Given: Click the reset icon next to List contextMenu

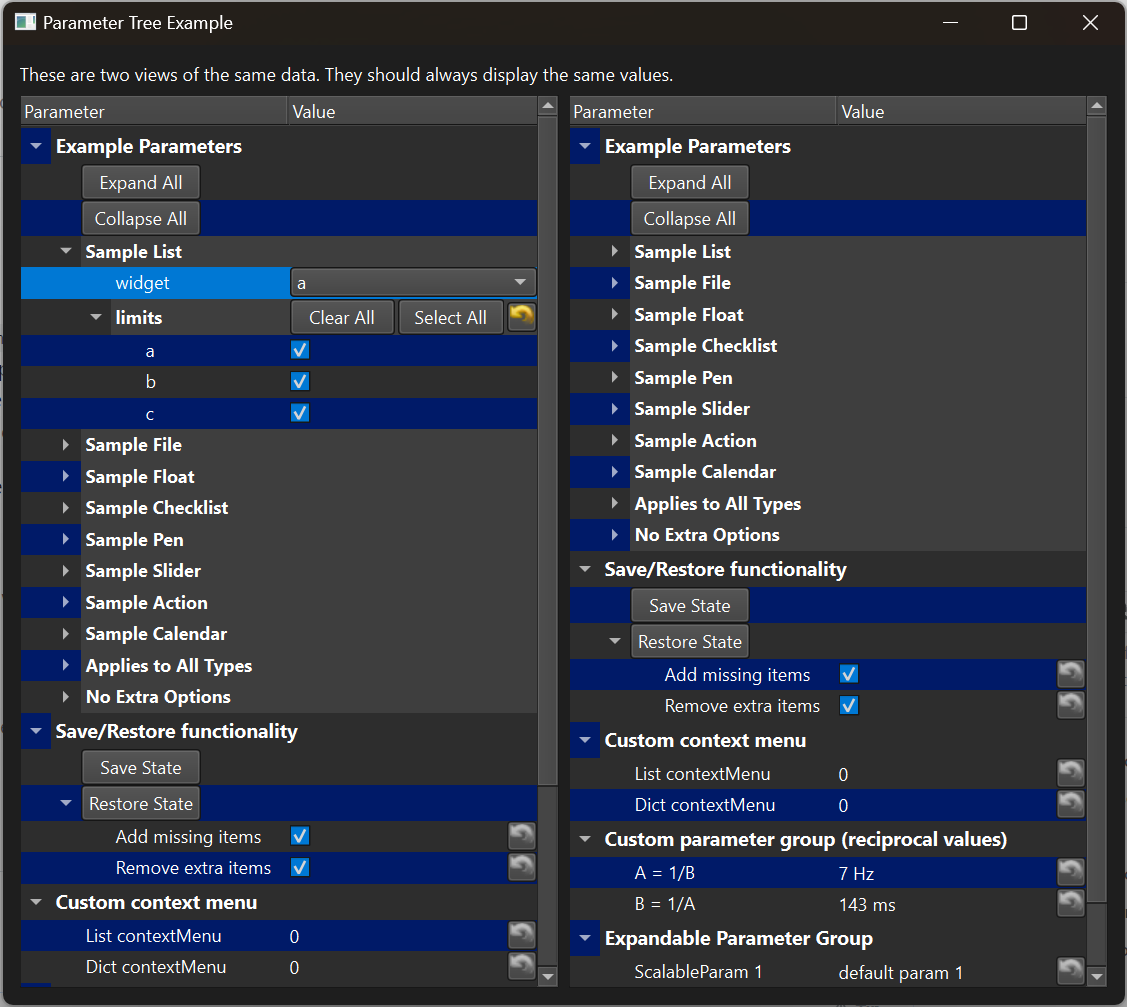Looking at the screenshot, I should [x=1071, y=773].
